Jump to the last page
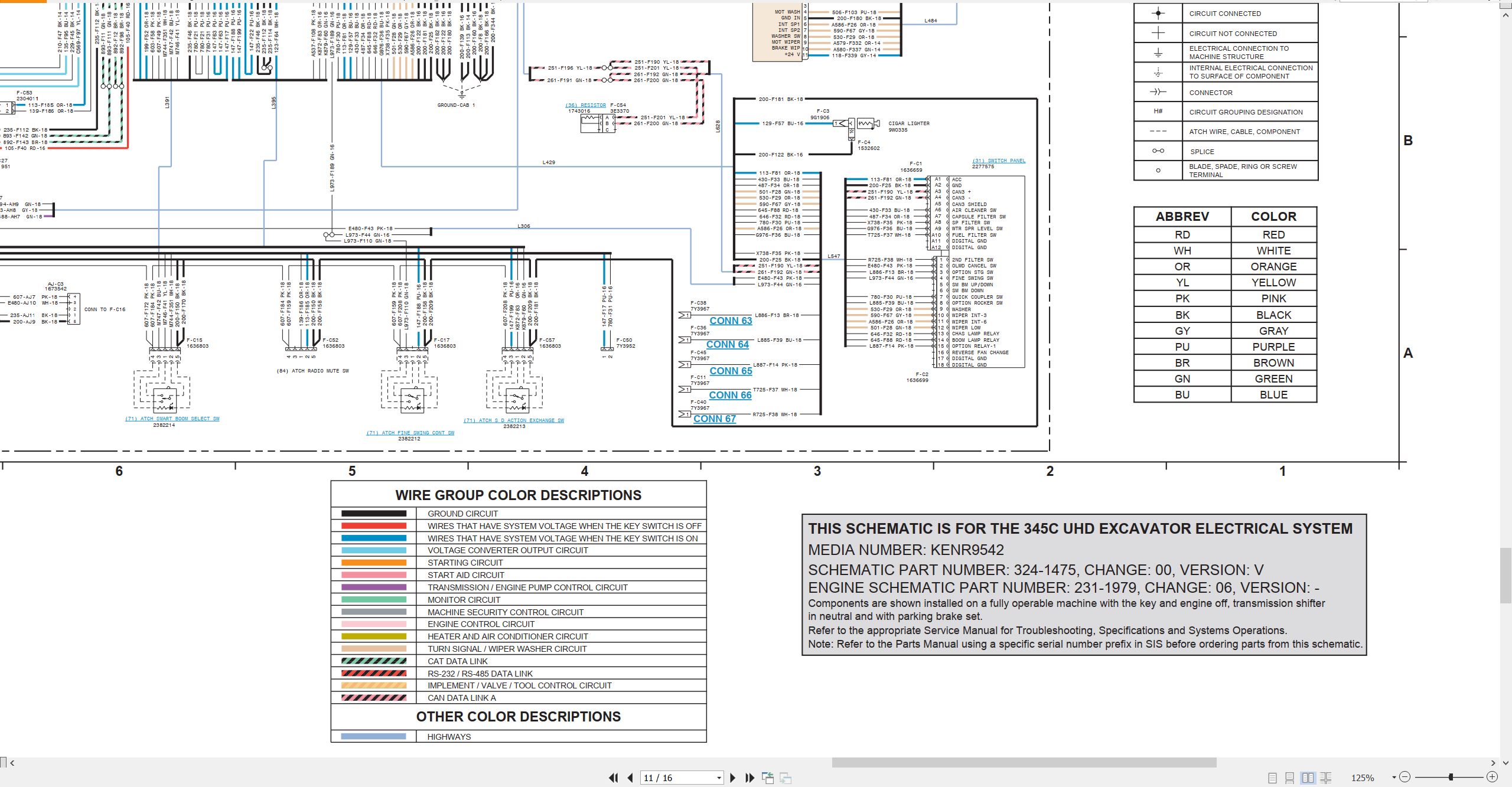1512x787 pixels. 750,778
